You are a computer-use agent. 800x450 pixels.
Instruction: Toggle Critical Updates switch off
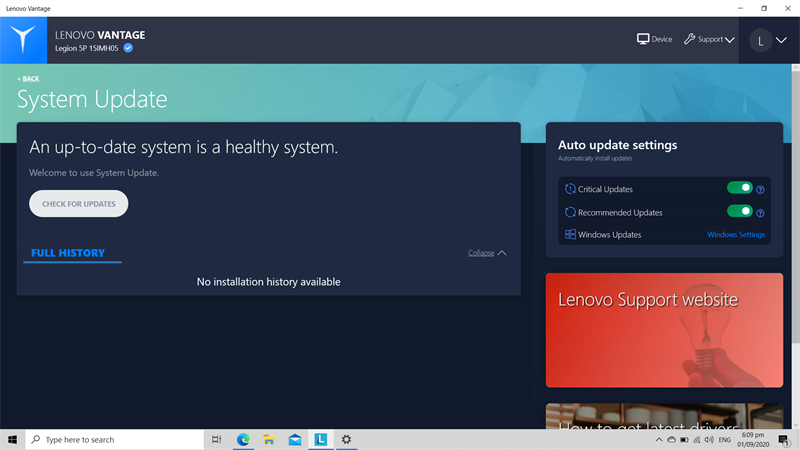(739, 188)
